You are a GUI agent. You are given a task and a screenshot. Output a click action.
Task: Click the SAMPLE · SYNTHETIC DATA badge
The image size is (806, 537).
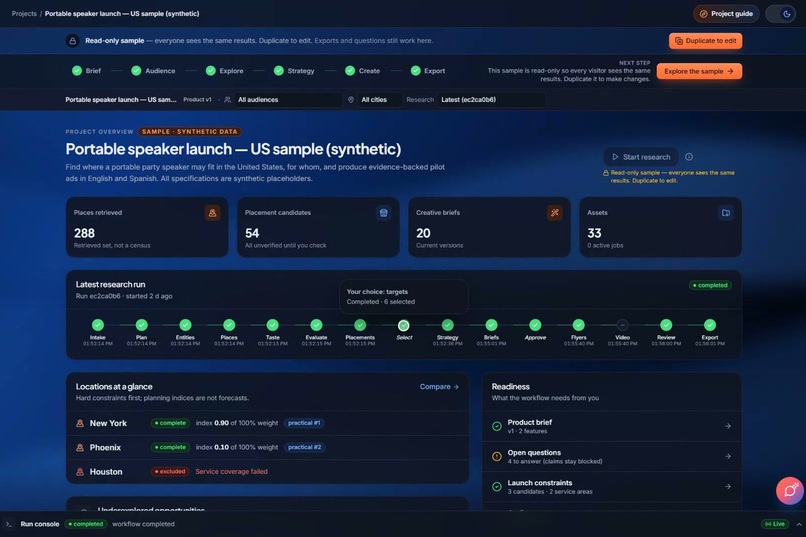190,132
